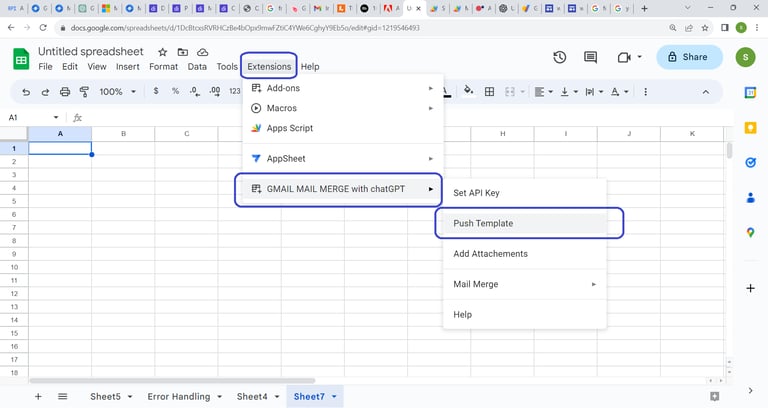The image size is (768, 408).
Task: Add a new sheet with plus button
Action: [38, 396]
